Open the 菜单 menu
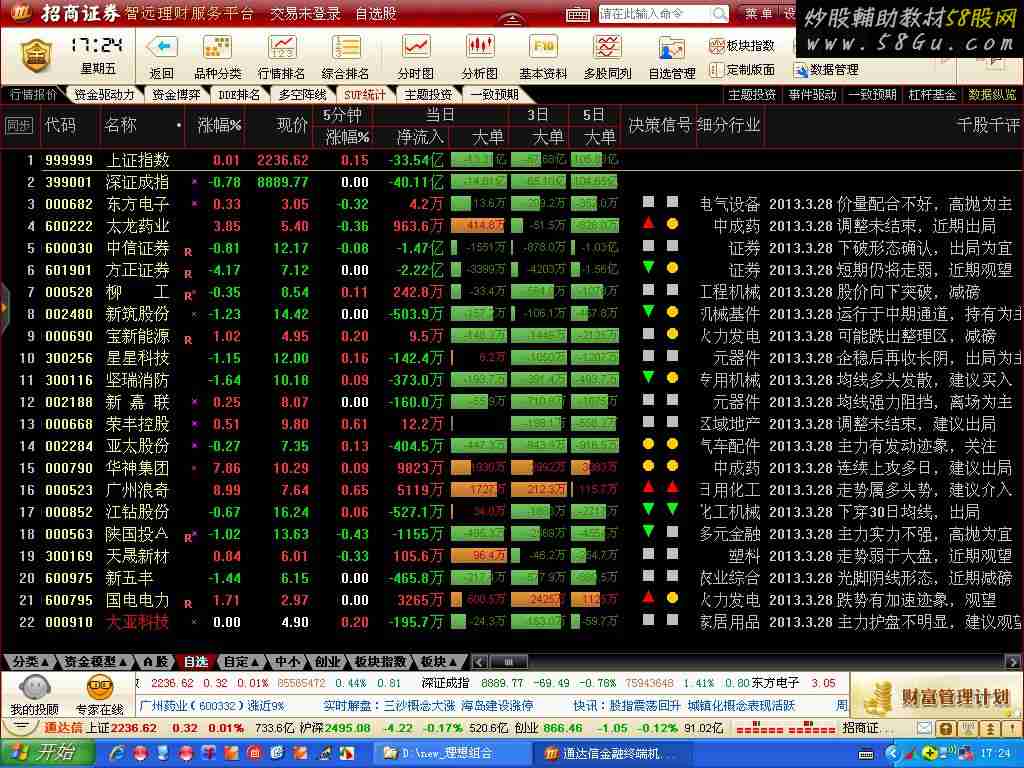This screenshot has width=1024, height=768. [758, 13]
